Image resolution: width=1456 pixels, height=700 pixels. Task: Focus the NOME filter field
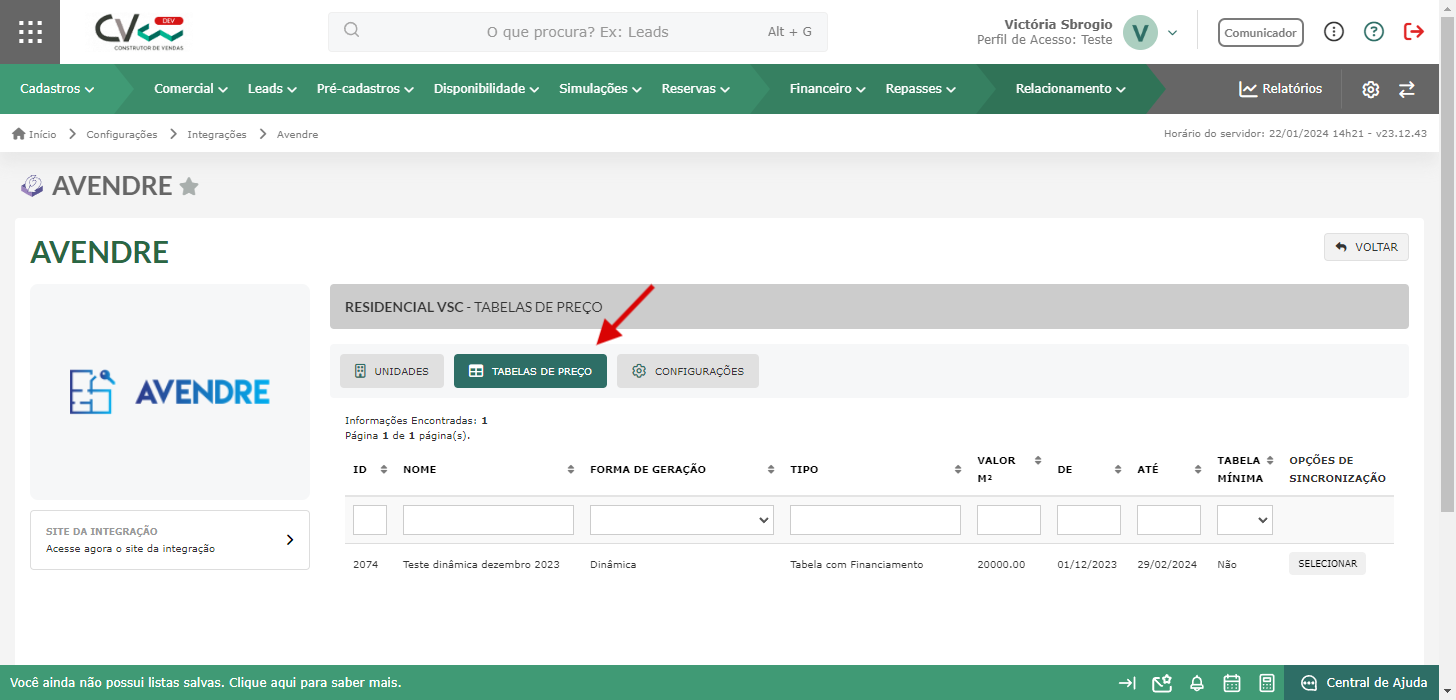(488, 520)
